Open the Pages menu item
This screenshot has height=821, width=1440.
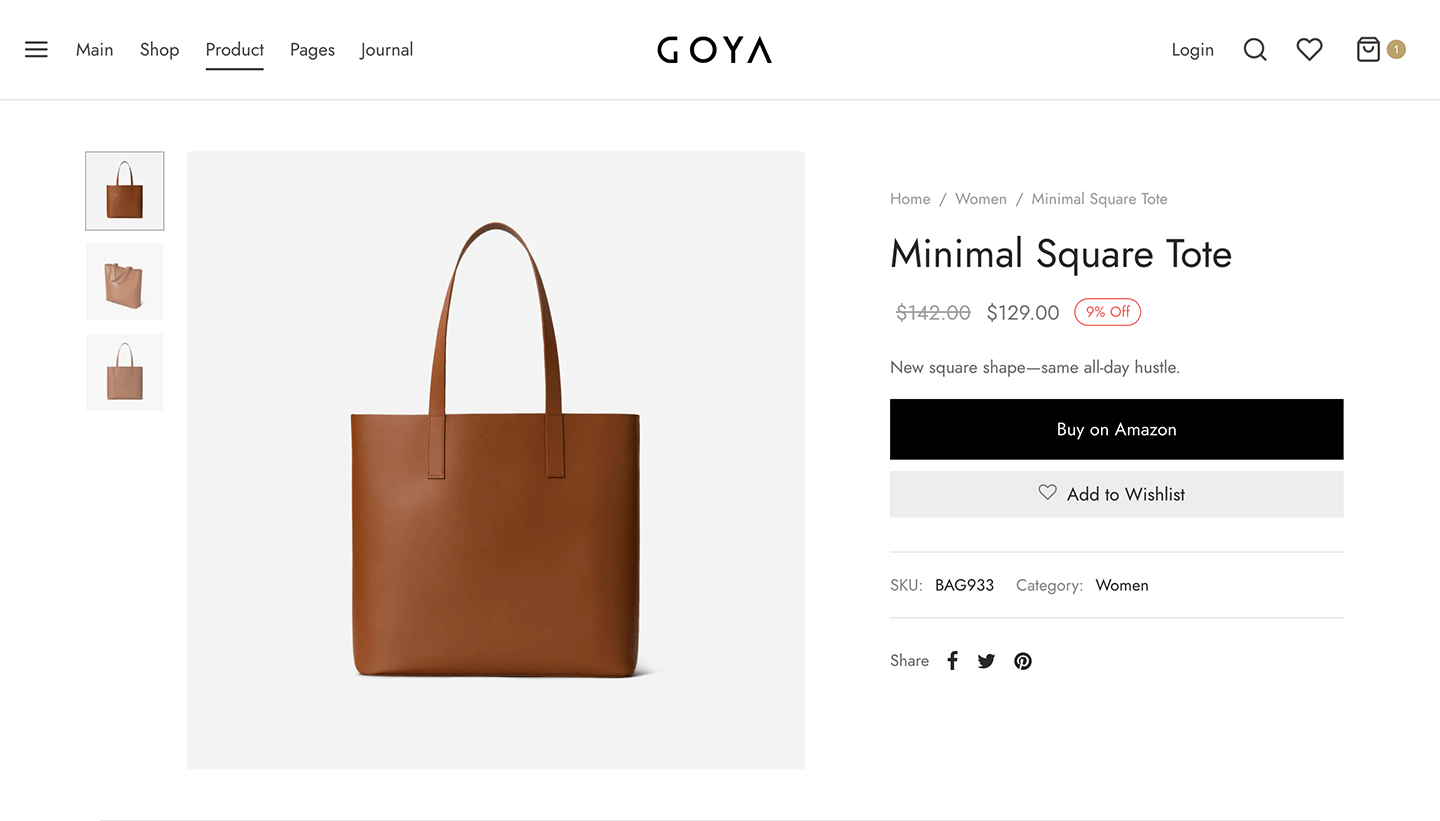(312, 50)
